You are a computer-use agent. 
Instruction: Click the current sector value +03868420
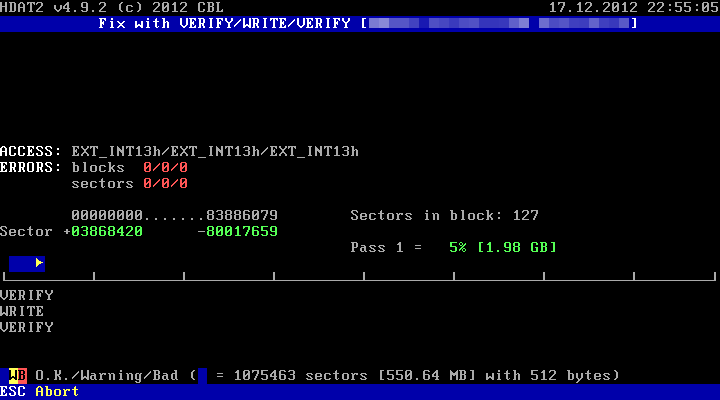point(103,231)
